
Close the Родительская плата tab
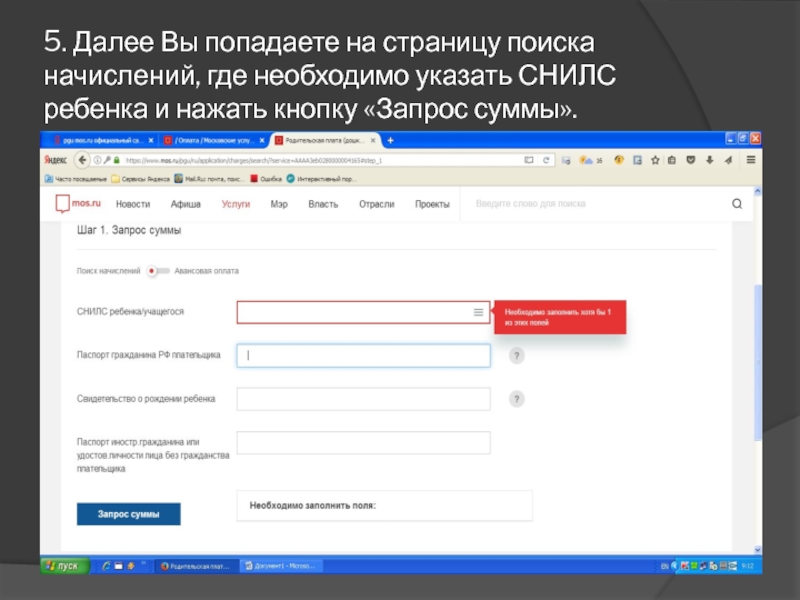click(x=373, y=140)
